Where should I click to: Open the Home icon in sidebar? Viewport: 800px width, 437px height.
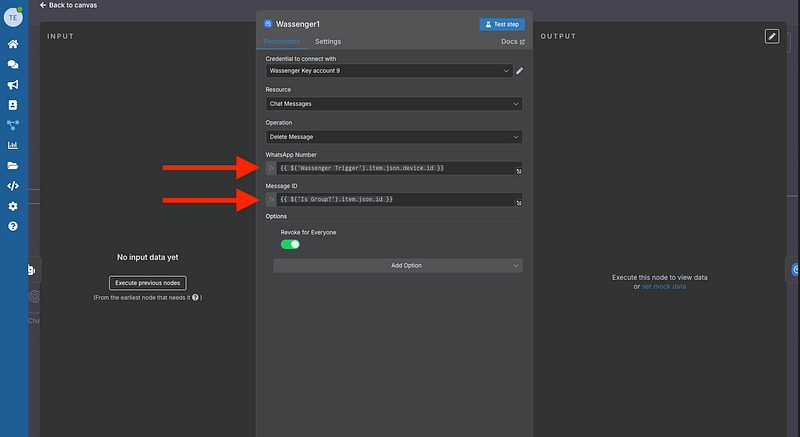click(13, 45)
